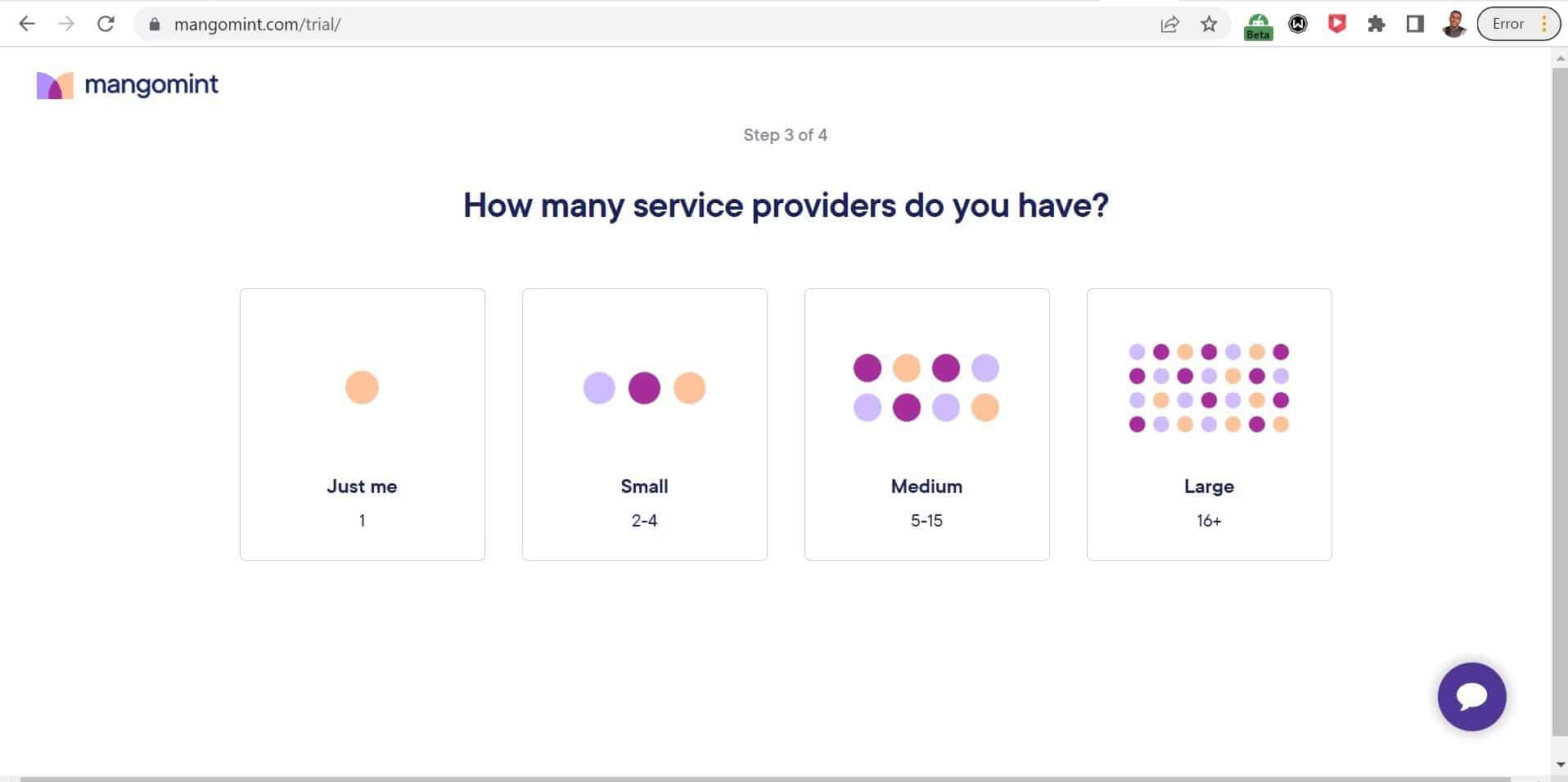Select the Large 16+ providers card
This screenshot has height=782, width=1568.
[1210, 424]
